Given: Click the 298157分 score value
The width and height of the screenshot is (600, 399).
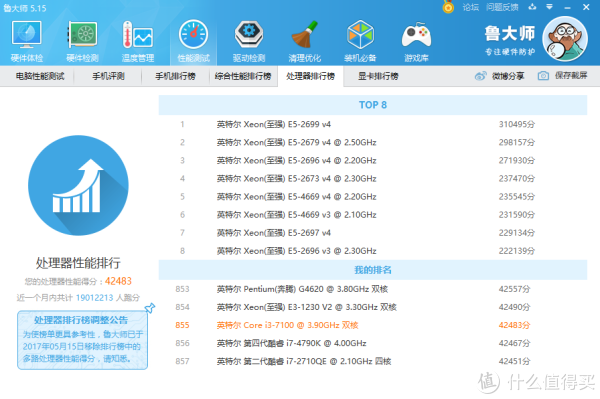Looking at the screenshot, I should (x=517, y=142).
